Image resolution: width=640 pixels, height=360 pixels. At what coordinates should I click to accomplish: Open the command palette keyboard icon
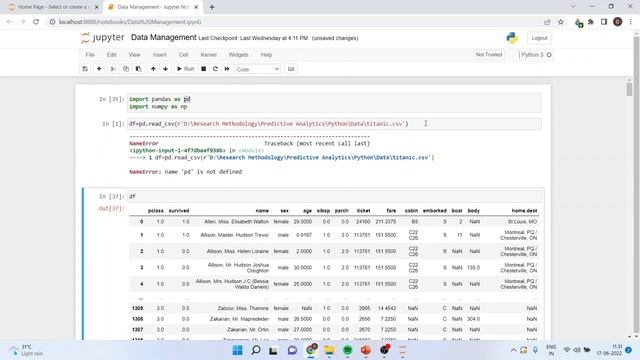(291, 69)
